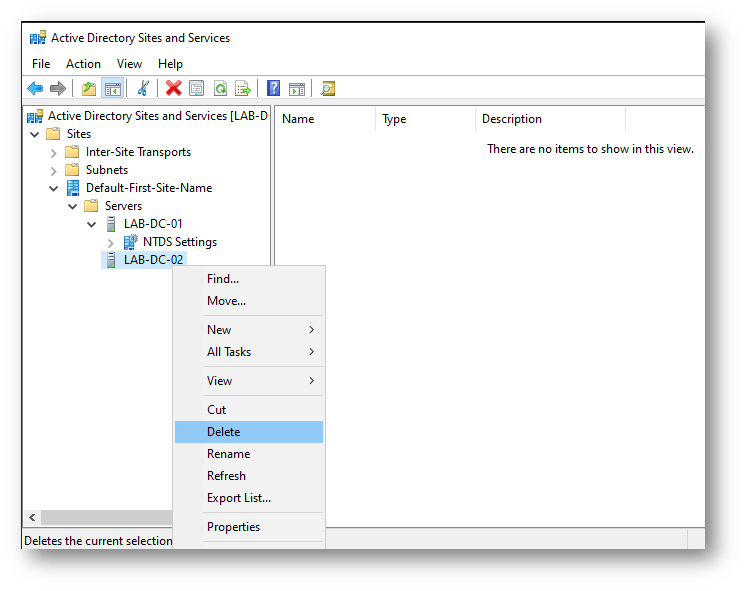This screenshot has height=591, width=747.
Task: Collapse the Sites tree node
Action: coord(34,134)
